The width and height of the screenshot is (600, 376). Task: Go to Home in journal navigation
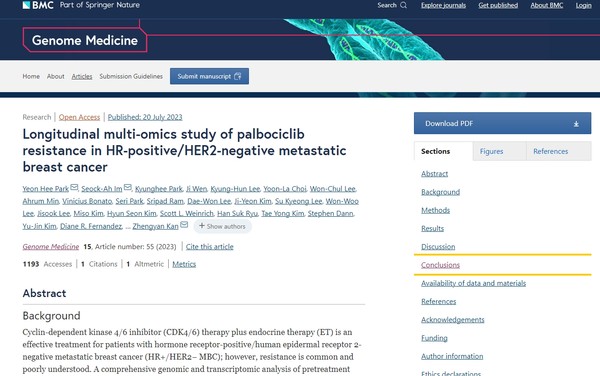click(x=31, y=77)
